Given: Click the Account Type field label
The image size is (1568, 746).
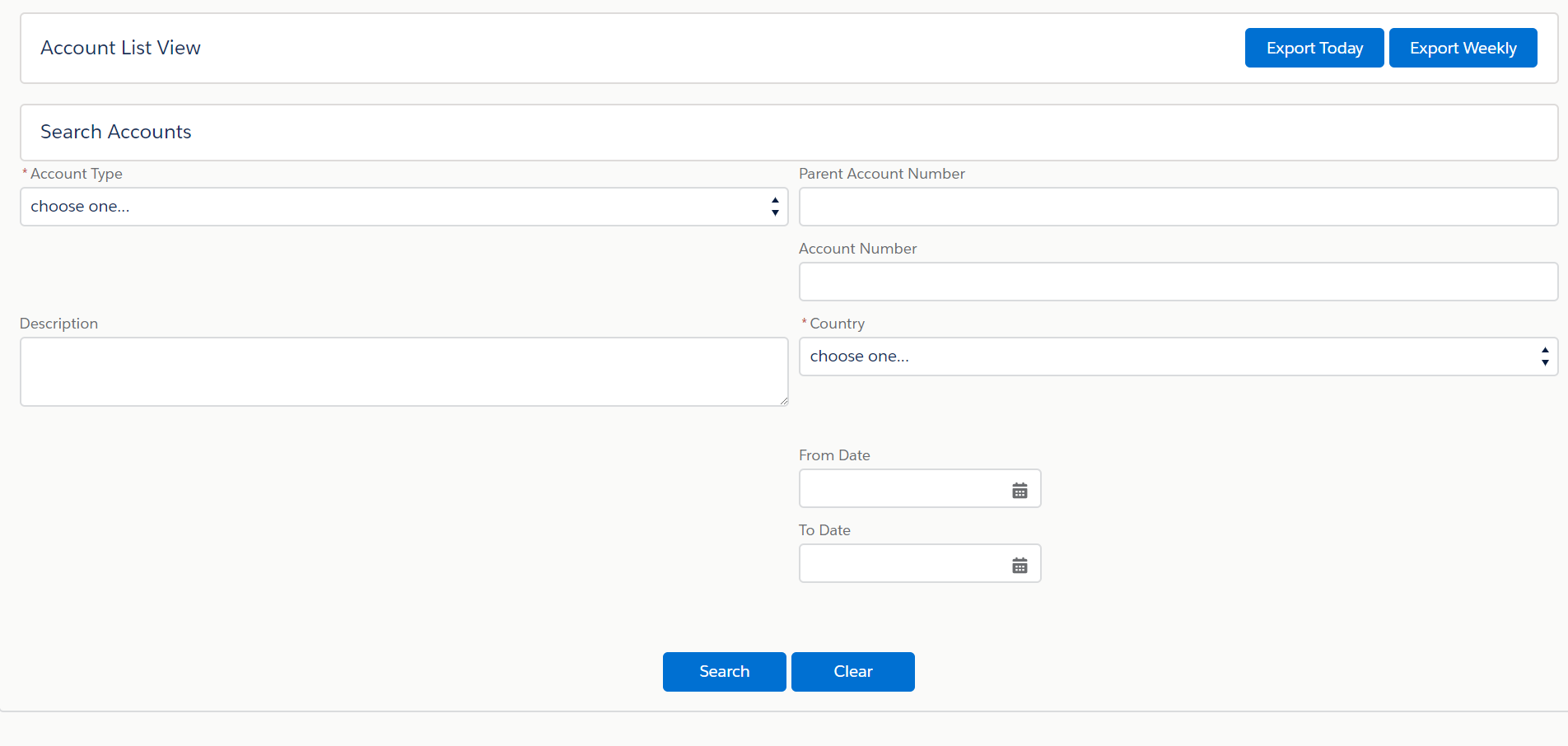Looking at the screenshot, I should tap(76, 174).
